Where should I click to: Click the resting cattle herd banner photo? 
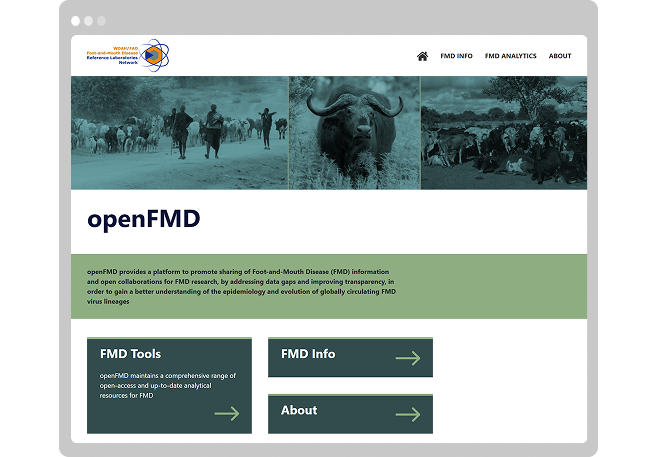tap(503, 132)
